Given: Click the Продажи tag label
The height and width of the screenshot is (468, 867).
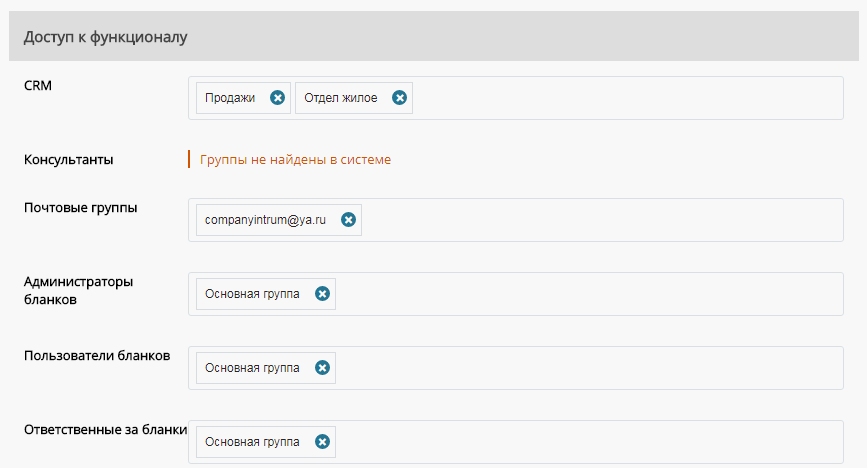Looking at the screenshot, I should (x=230, y=98).
